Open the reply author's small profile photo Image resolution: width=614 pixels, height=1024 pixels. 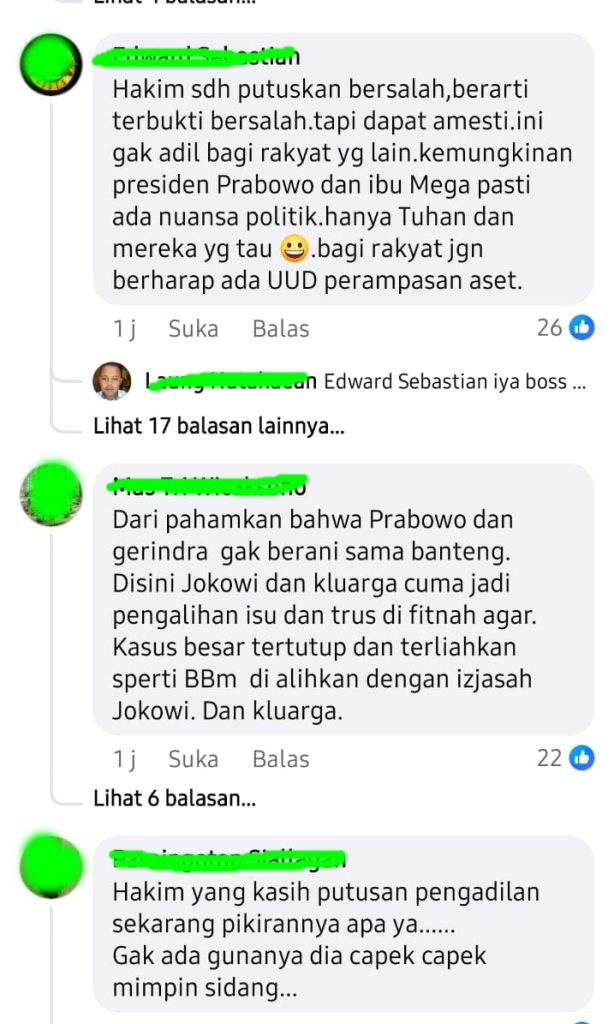coord(112,381)
